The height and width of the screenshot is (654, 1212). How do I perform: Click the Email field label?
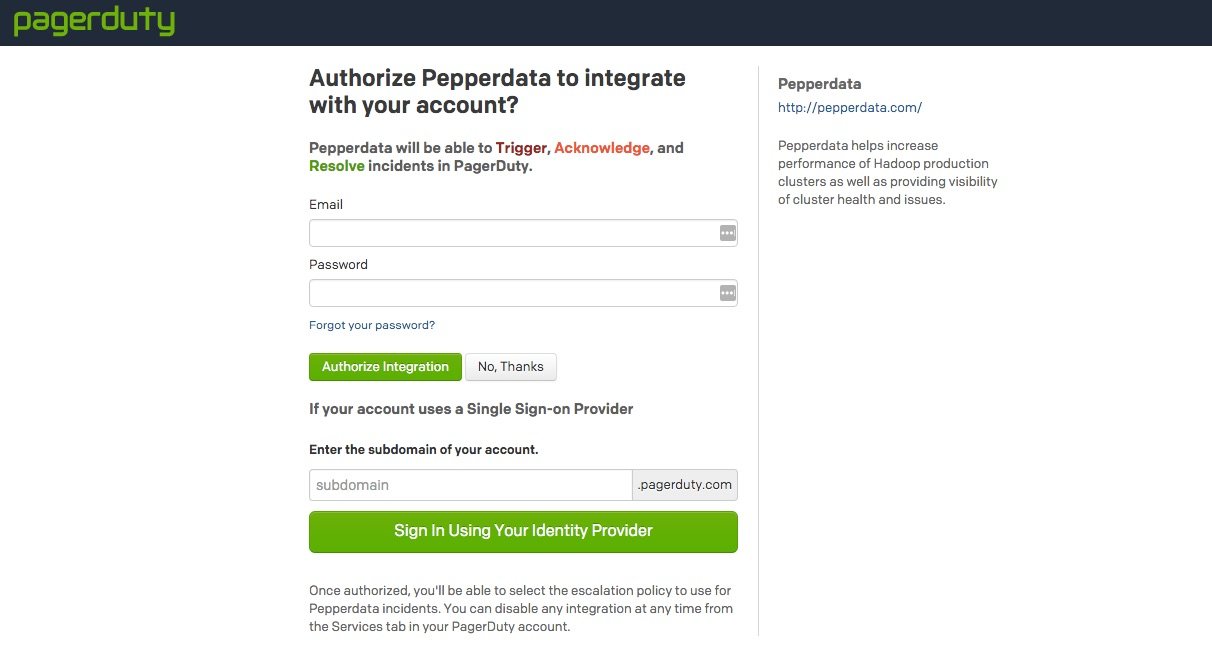pyautogui.click(x=326, y=204)
